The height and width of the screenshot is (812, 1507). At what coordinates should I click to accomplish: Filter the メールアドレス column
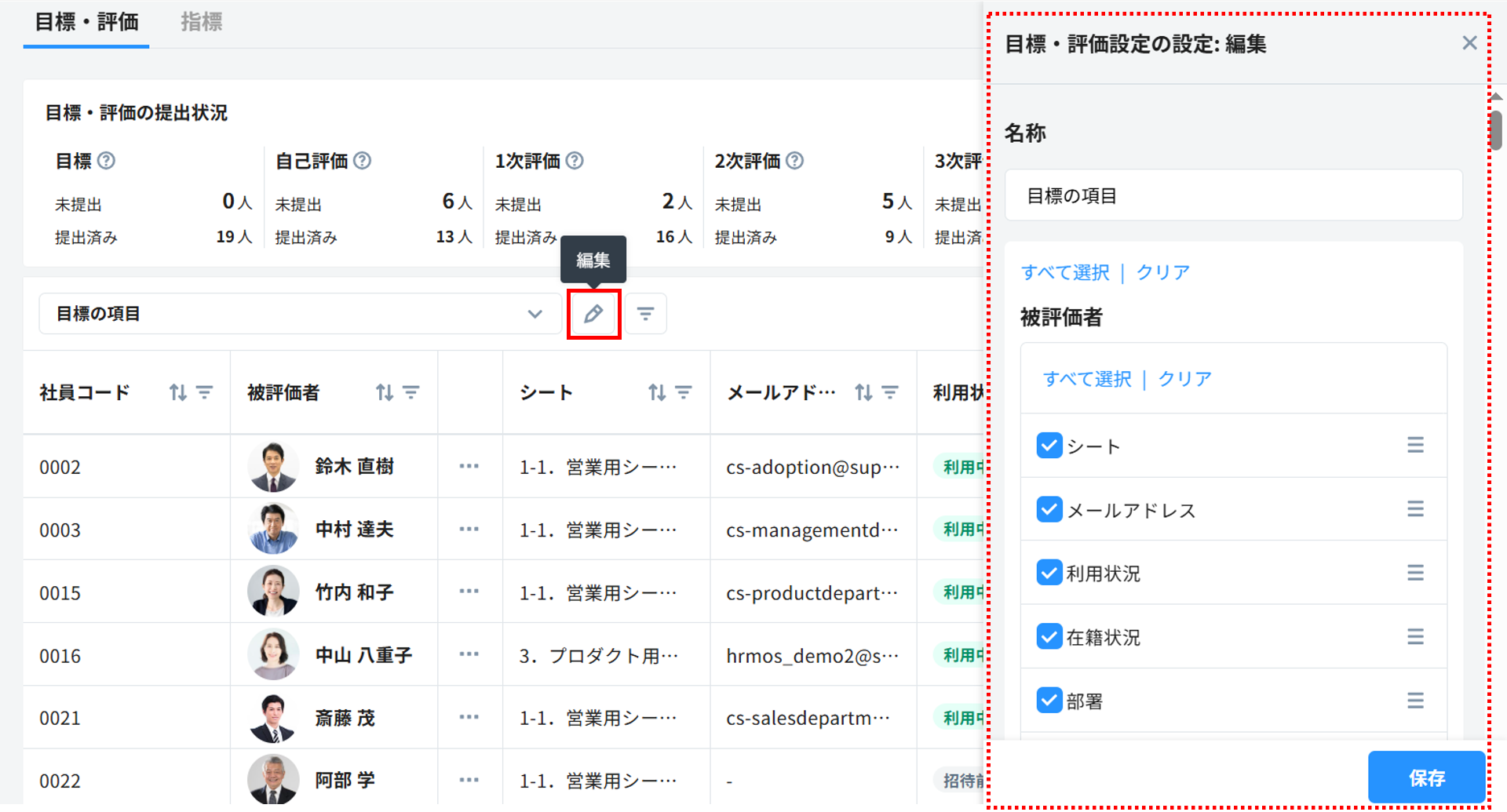pos(890,392)
